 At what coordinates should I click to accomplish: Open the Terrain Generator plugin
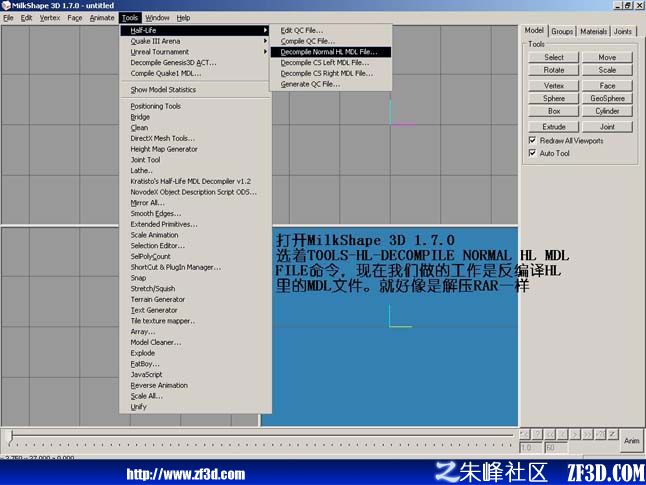point(194,299)
